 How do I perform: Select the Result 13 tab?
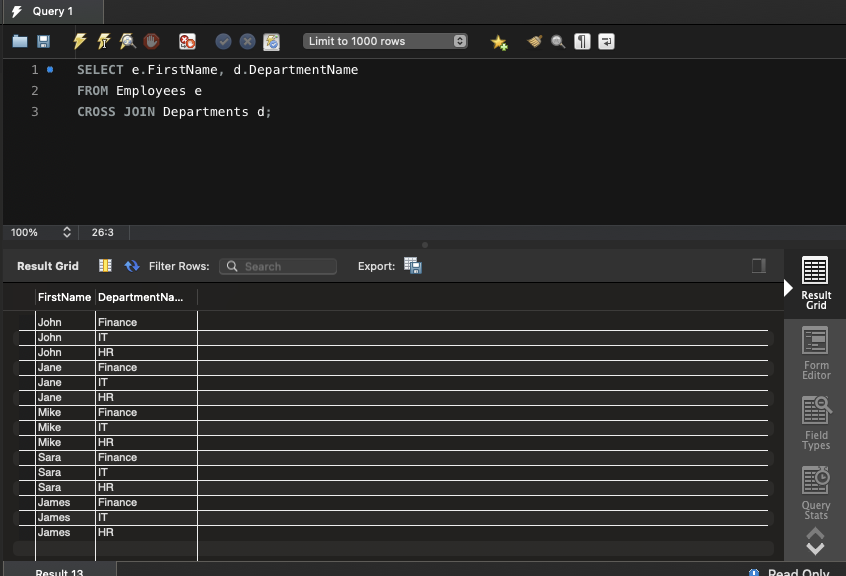pos(59,571)
